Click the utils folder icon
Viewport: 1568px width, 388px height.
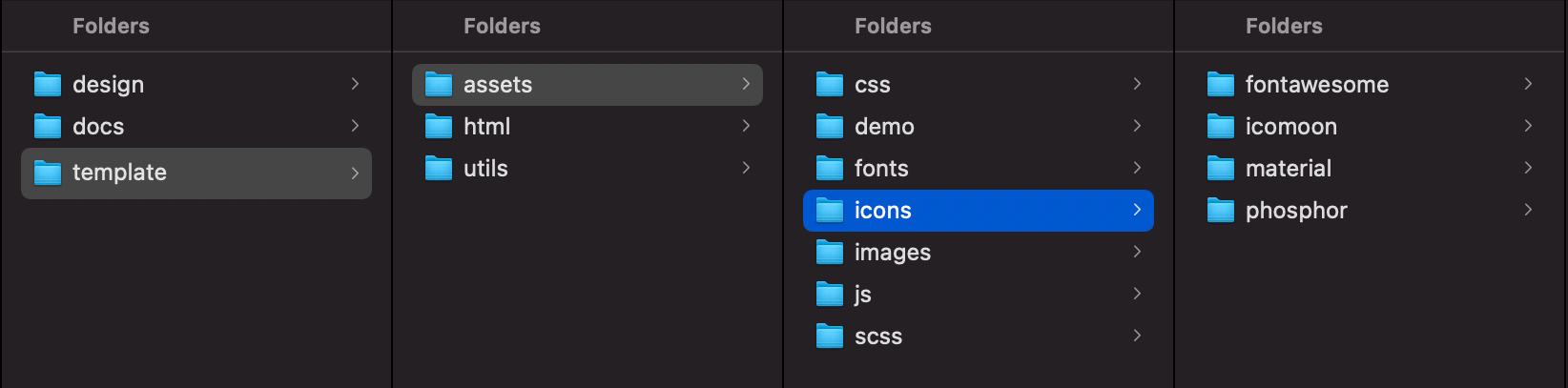point(439,169)
